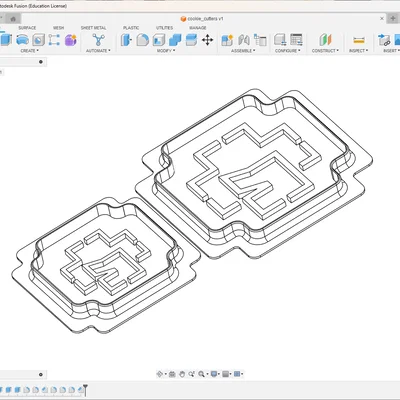Screen dimensions: 400x400
Task: Click the Look At navigation icon
Action: pos(172,374)
